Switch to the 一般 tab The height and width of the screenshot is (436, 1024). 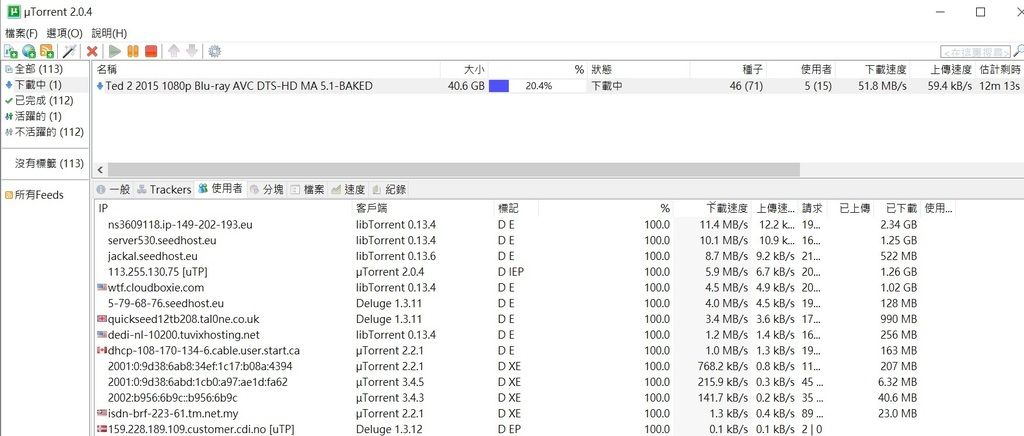114,189
